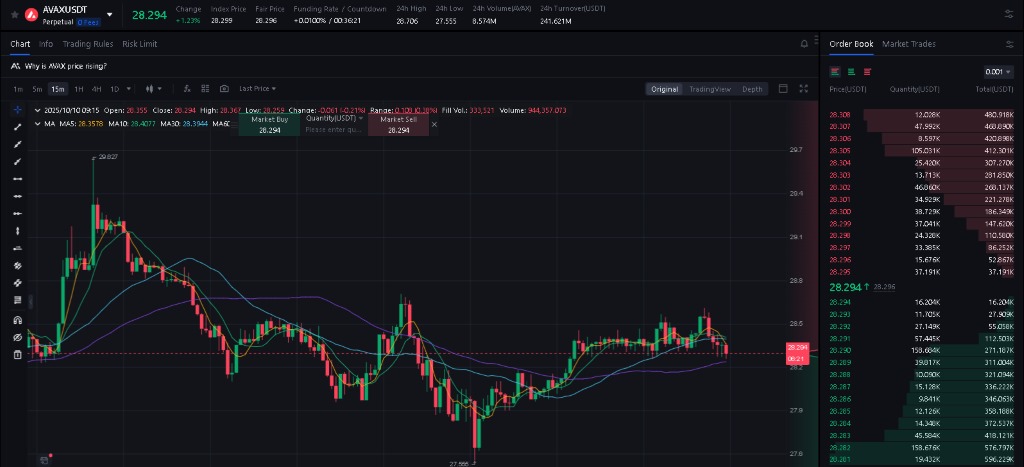Expand the AVAXUSDT pair selector arrow

(x=108, y=15)
